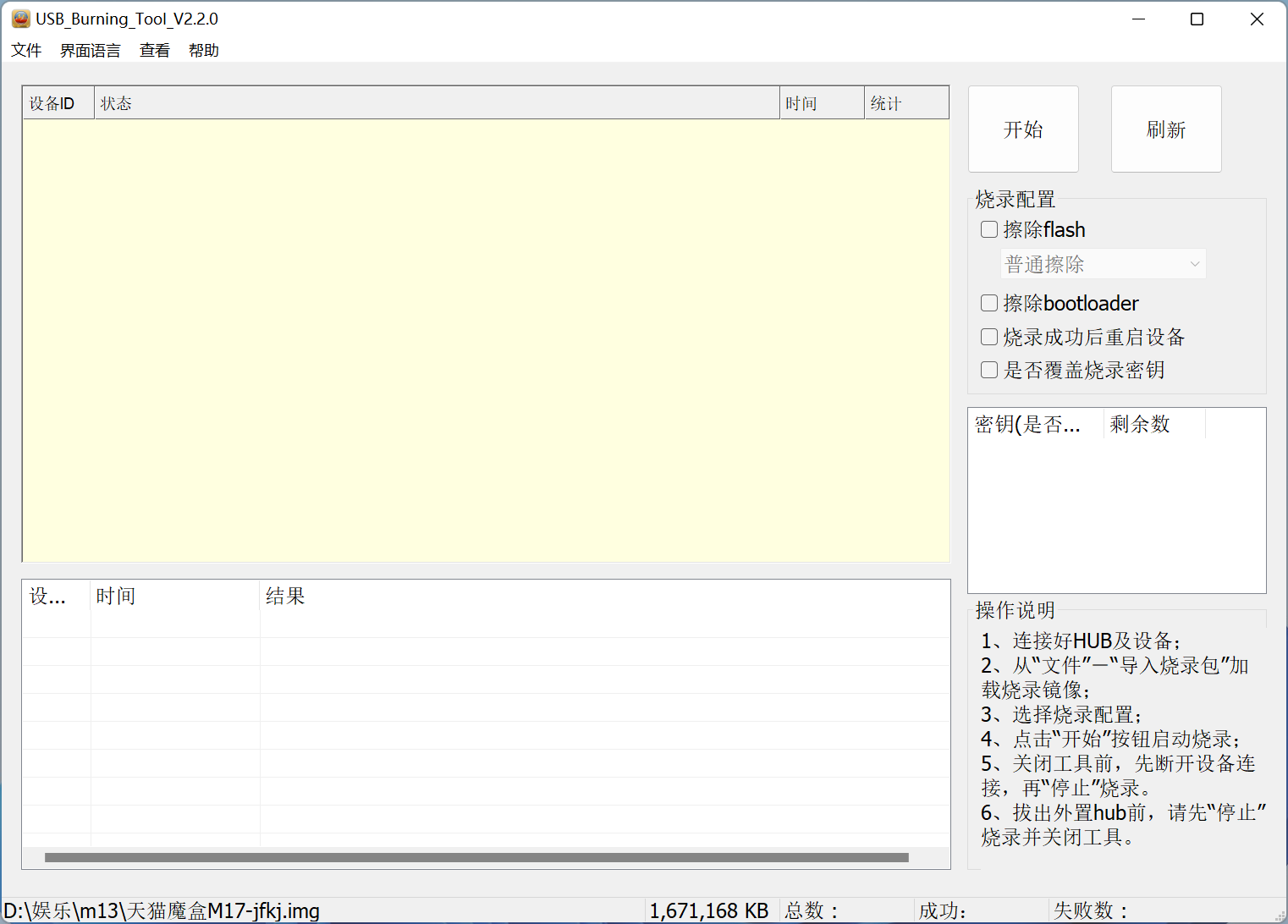Screen dimensions: 1288x924
Task: Toggle 烧录成功后重启设备 checkbox
Action: pos(989,337)
